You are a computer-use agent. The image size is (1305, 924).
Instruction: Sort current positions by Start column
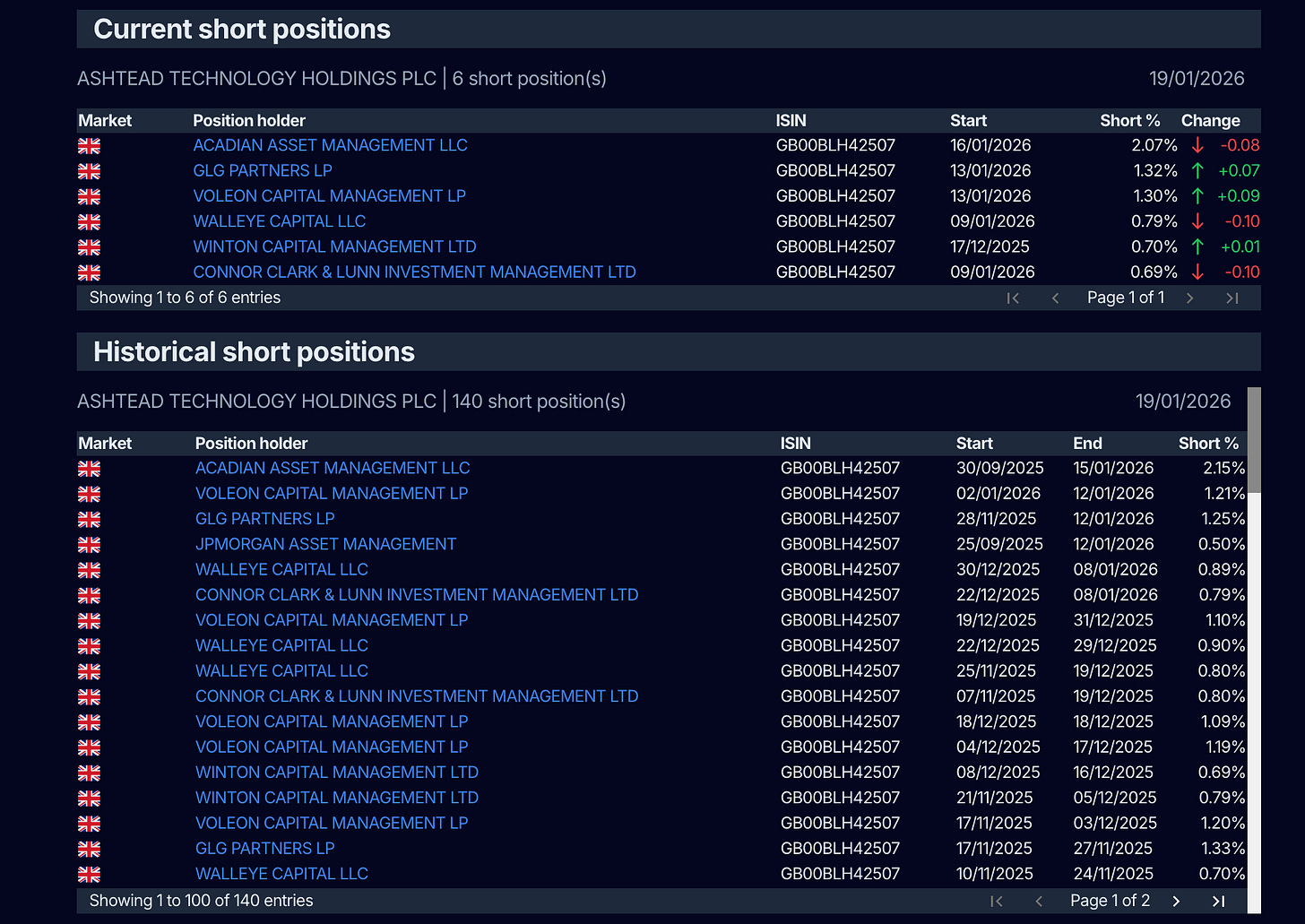tap(968, 120)
